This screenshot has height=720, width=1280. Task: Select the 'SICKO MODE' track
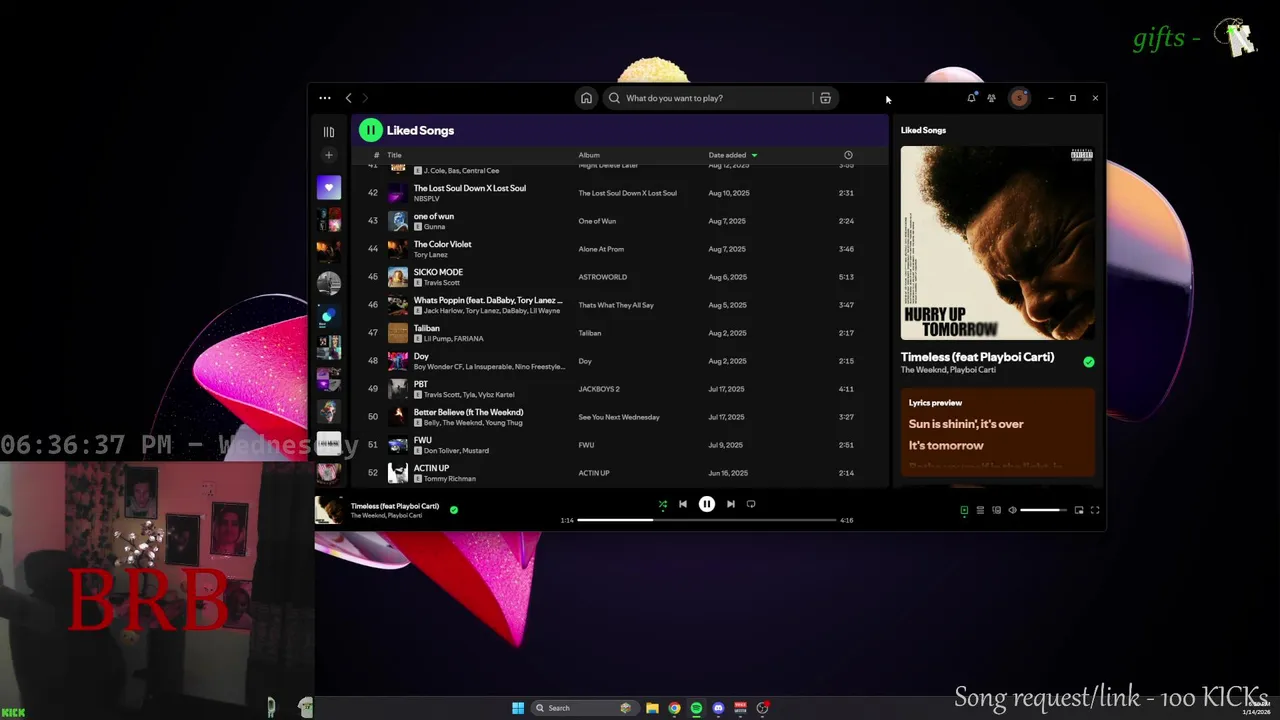pyautogui.click(x=438, y=272)
